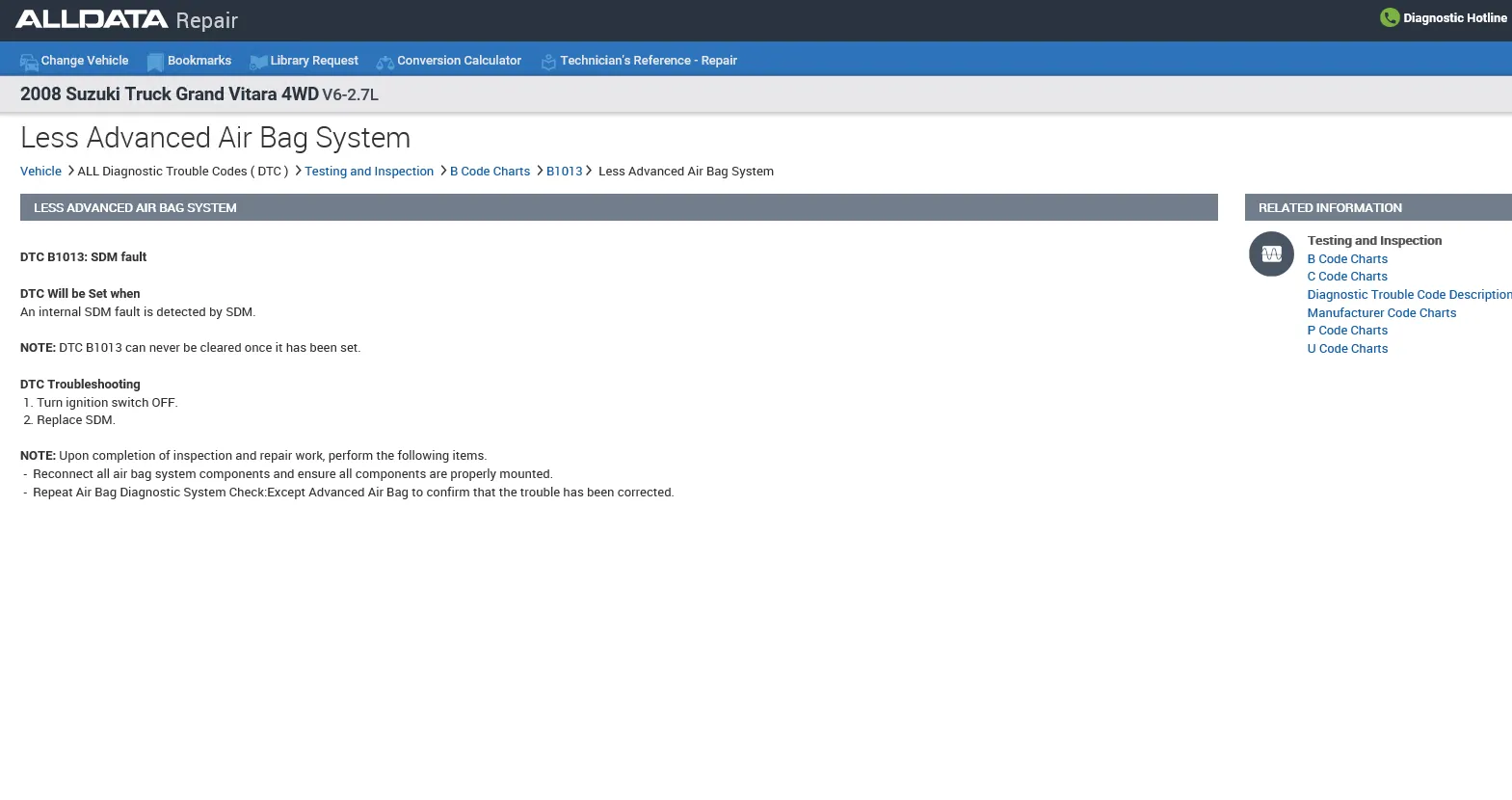1512x800 pixels.
Task: Go to the Vehicle breadcrumb link
Action: (40, 172)
